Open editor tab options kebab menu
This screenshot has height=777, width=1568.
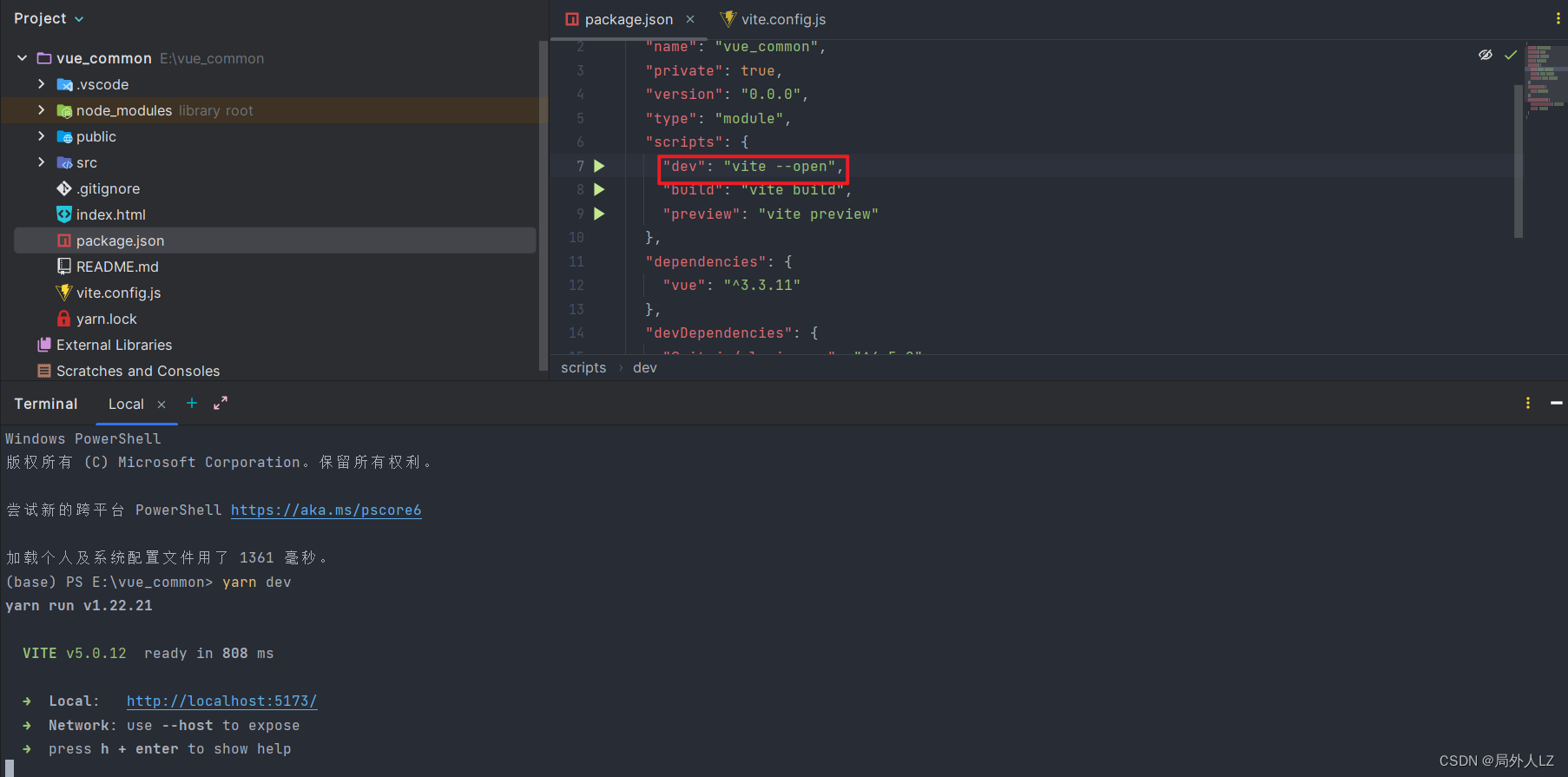pyautogui.click(x=1558, y=18)
